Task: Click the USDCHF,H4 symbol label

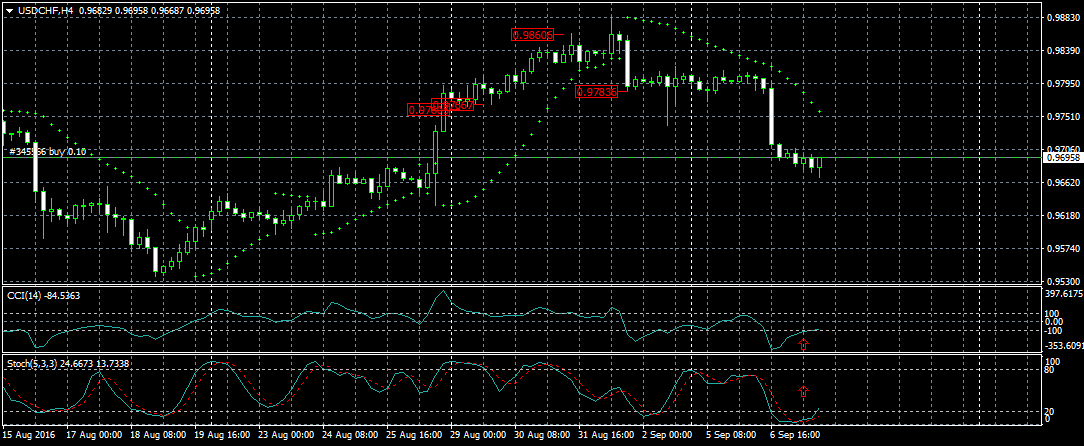Action: point(46,10)
